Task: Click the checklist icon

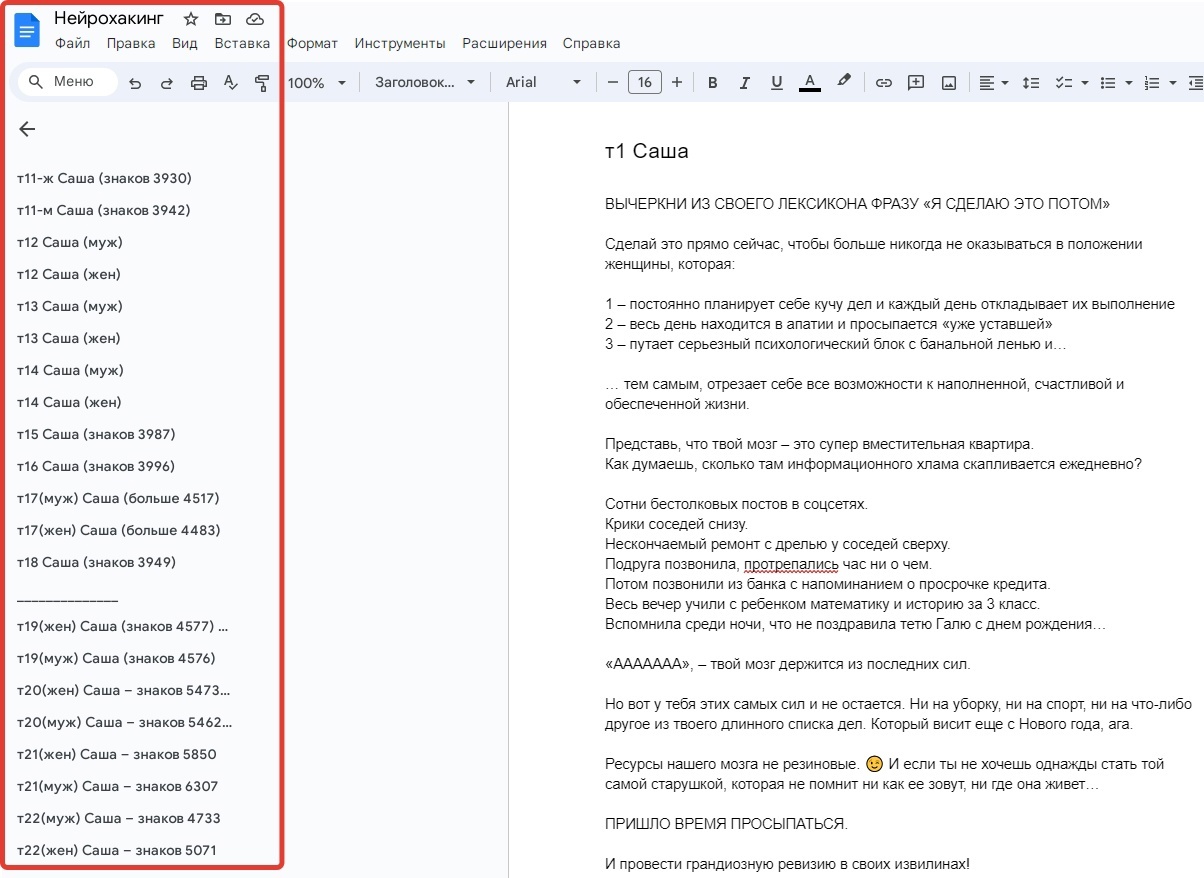Action: [1066, 83]
